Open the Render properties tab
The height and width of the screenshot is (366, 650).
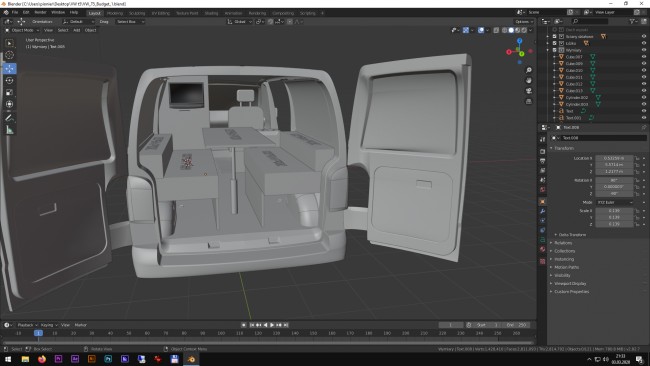[x=543, y=151]
